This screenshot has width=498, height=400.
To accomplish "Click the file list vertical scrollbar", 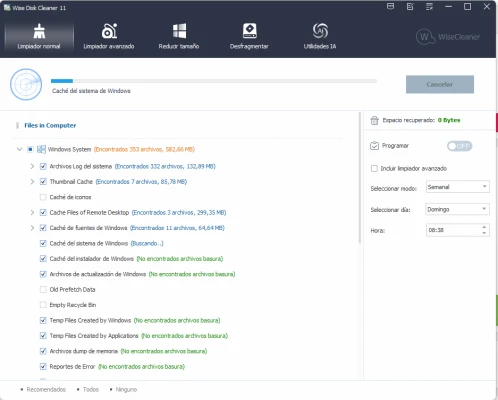I will tap(360, 178).
